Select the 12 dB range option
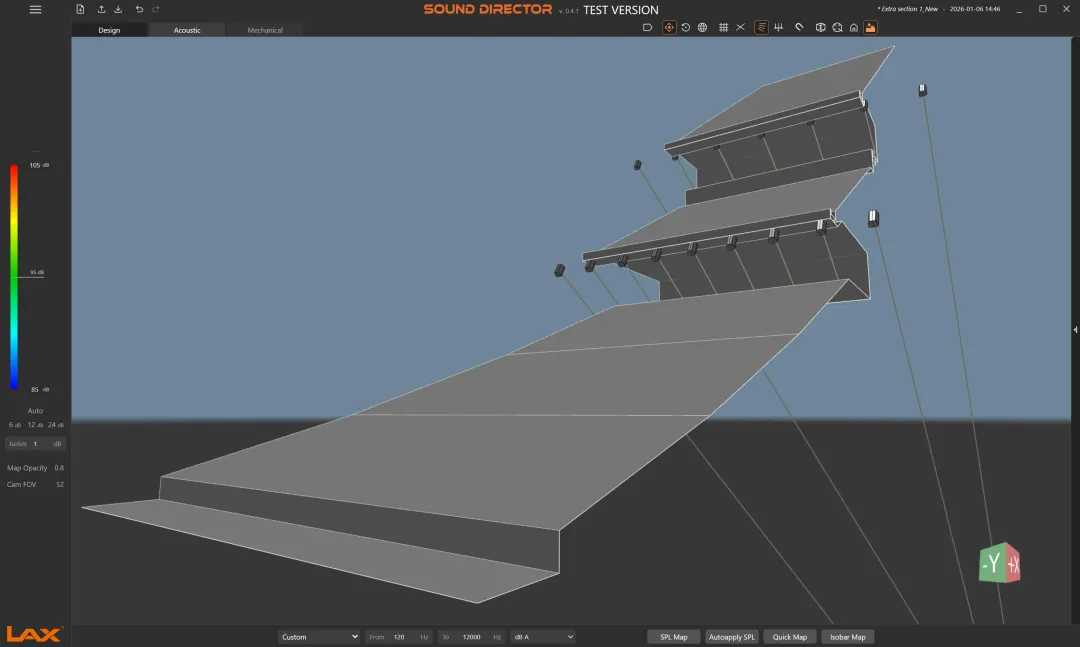 35,424
